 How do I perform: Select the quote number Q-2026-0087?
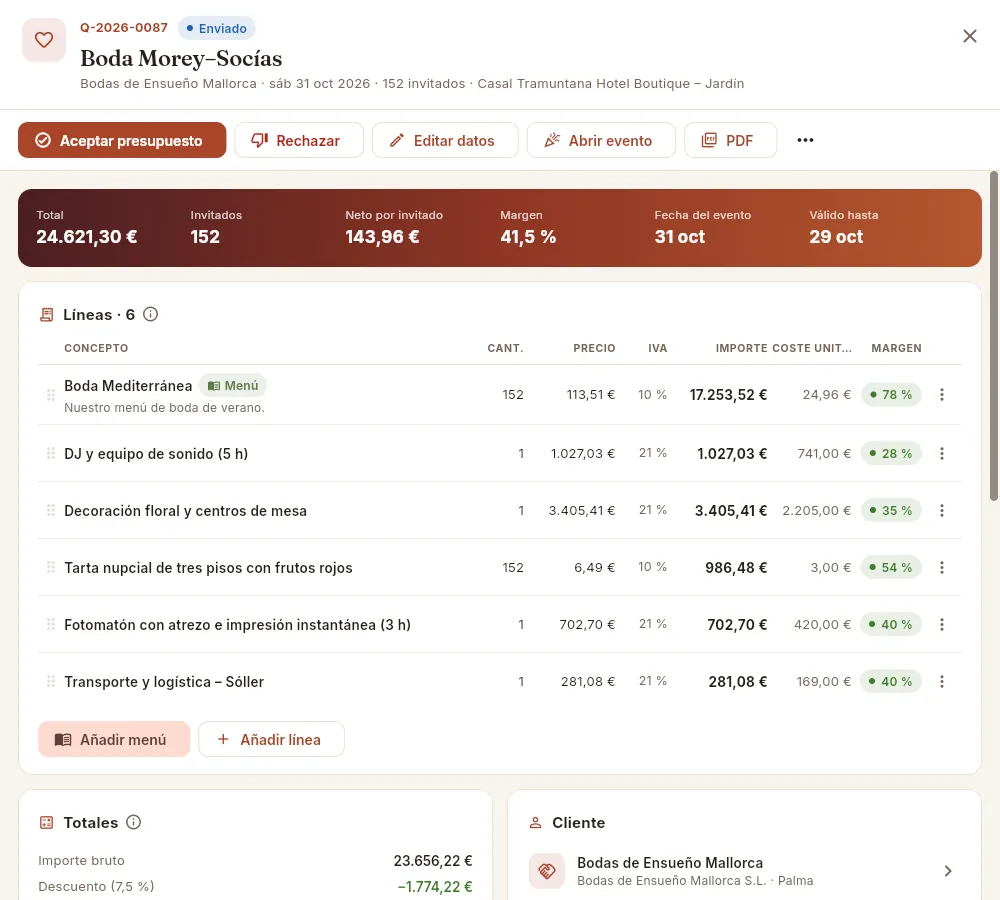point(124,28)
